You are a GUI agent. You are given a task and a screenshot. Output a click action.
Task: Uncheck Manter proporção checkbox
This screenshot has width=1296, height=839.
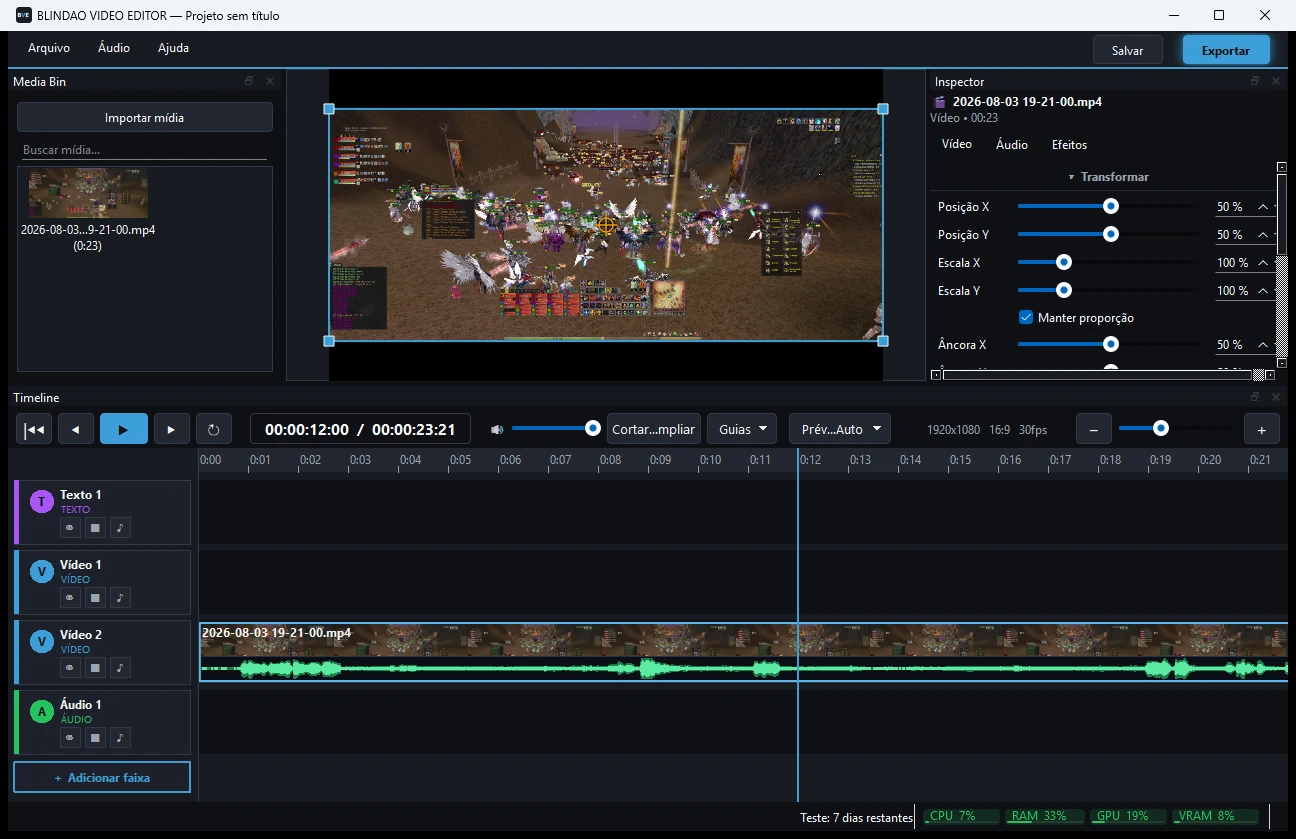pos(1025,318)
